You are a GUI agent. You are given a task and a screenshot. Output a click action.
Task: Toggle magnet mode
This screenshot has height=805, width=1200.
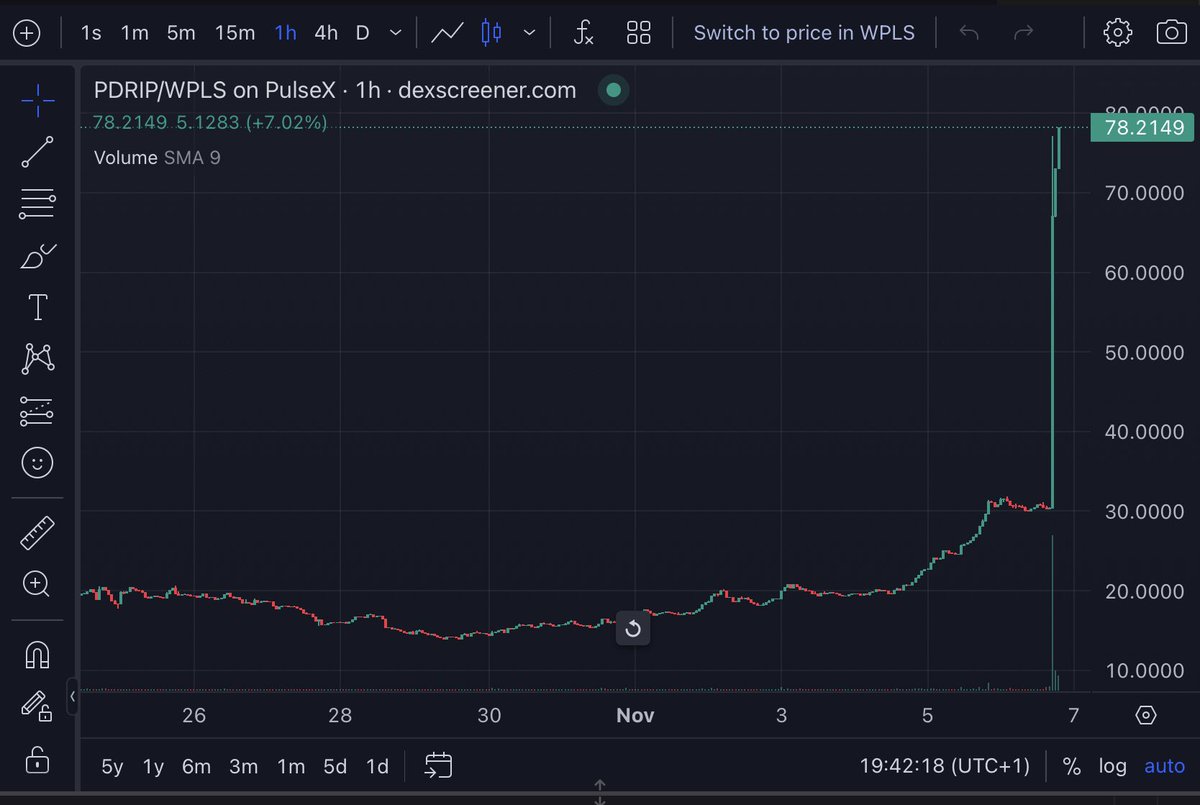click(x=37, y=655)
